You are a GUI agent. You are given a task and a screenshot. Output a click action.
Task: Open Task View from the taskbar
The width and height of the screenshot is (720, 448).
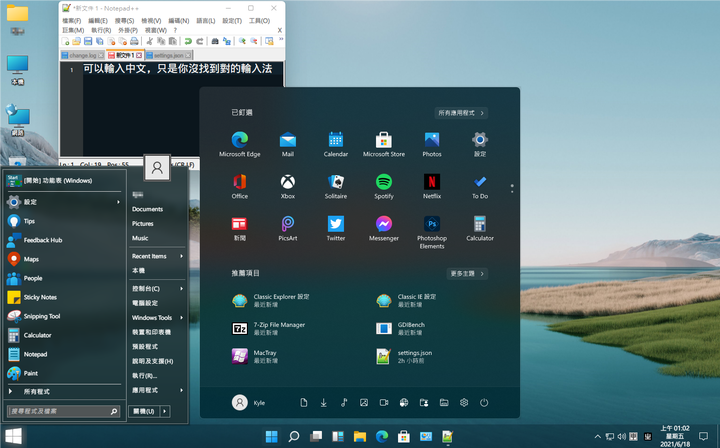pyautogui.click(x=316, y=436)
